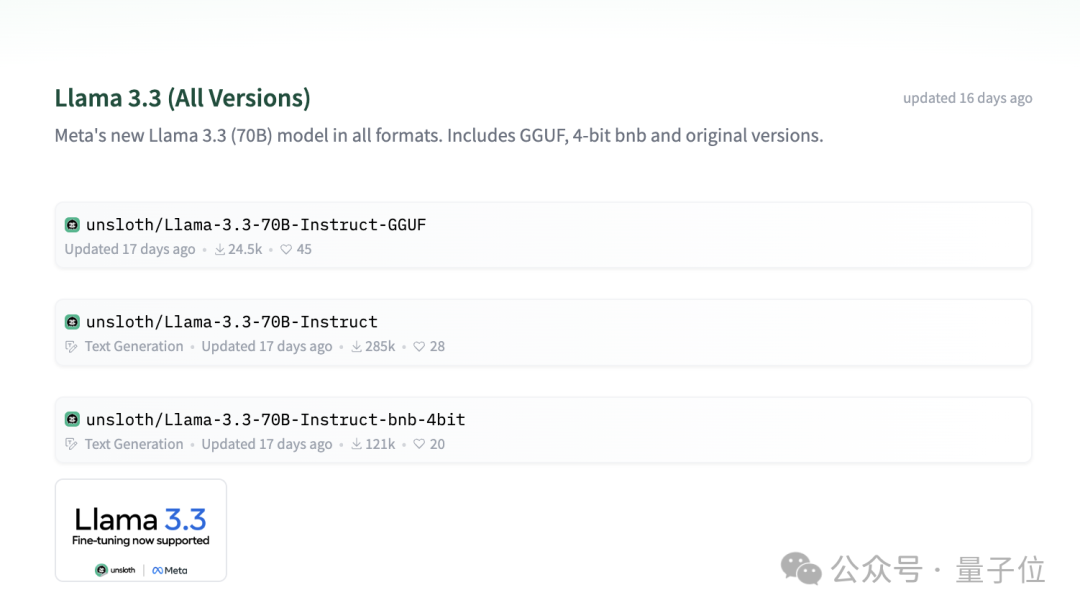
Task: Click the heart icon showing 20 likes
Action: (419, 444)
